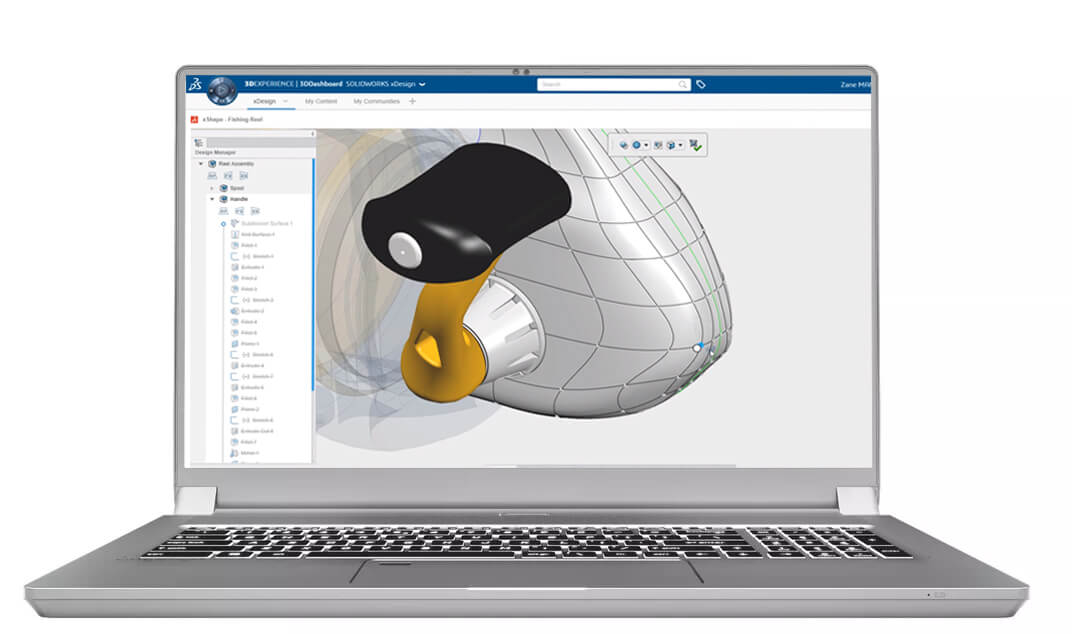
Task: Collapse the Reel Assembly tree node
Action: click(x=200, y=164)
